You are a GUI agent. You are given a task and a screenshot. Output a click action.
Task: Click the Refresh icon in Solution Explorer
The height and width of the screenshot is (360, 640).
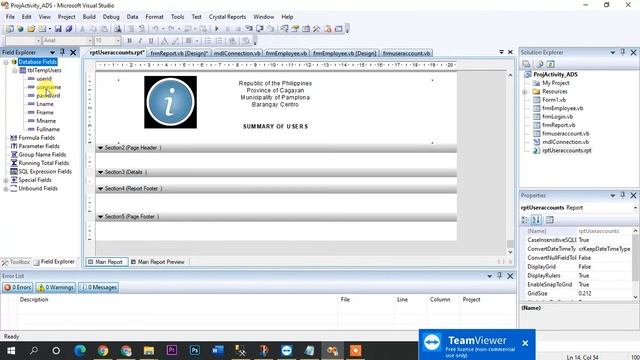(x=550, y=64)
